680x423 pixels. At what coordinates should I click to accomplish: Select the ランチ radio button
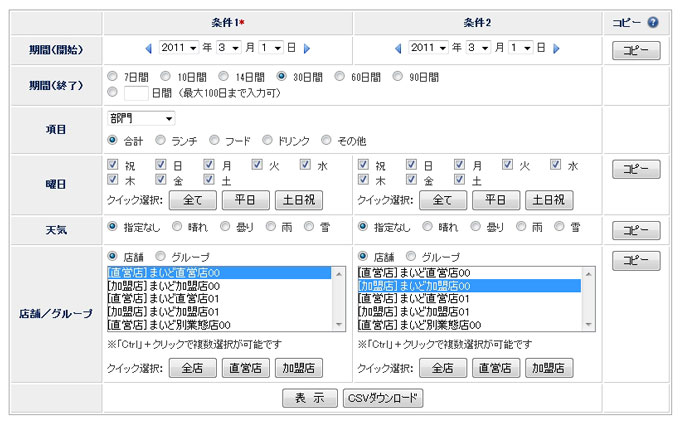(x=160, y=140)
